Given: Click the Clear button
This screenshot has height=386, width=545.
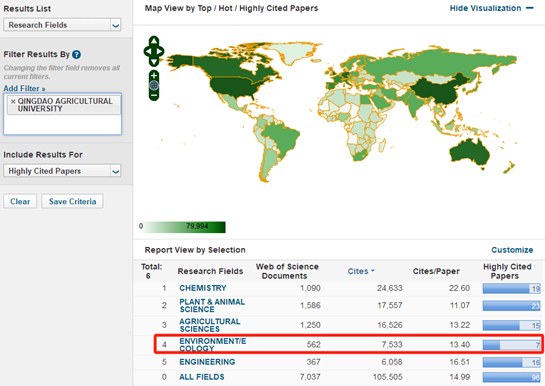Looking at the screenshot, I should 20,202.
